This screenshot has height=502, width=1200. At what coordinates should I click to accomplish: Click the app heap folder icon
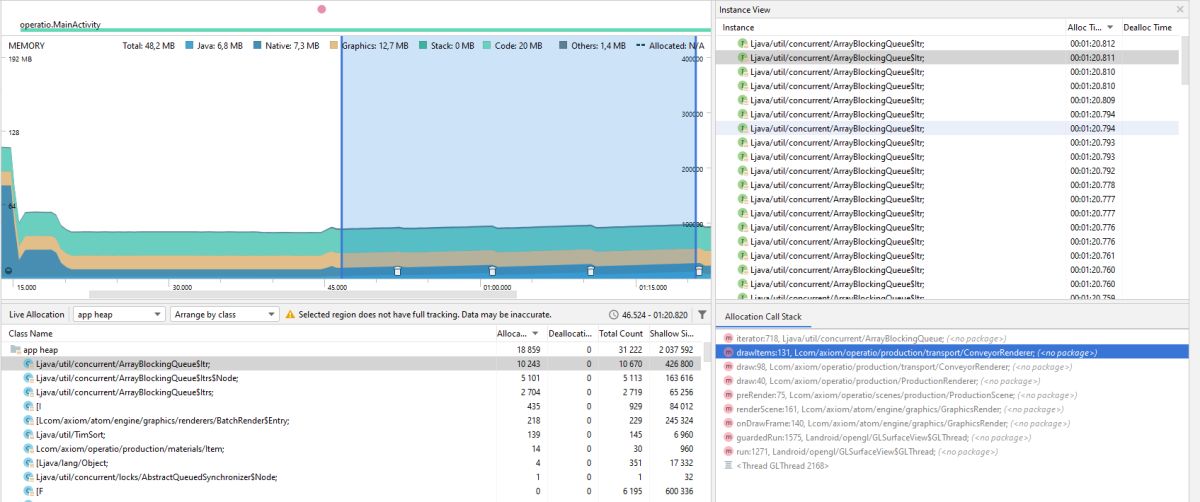pos(15,349)
